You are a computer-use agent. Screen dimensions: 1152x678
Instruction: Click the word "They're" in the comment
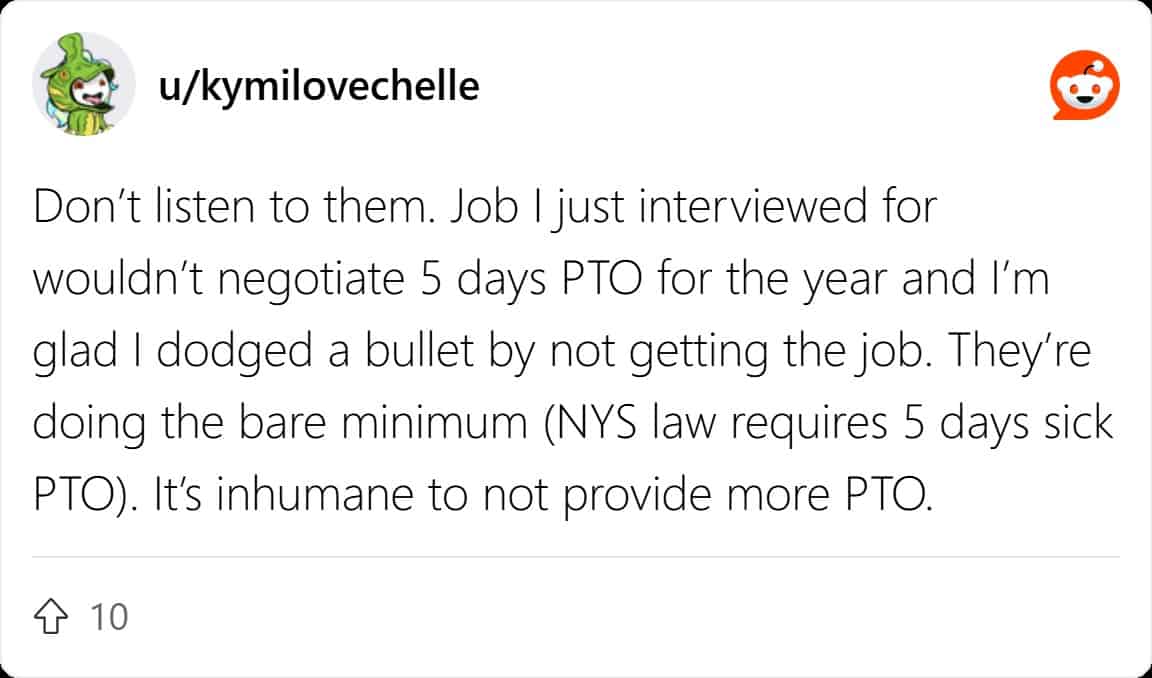[x=1018, y=350]
